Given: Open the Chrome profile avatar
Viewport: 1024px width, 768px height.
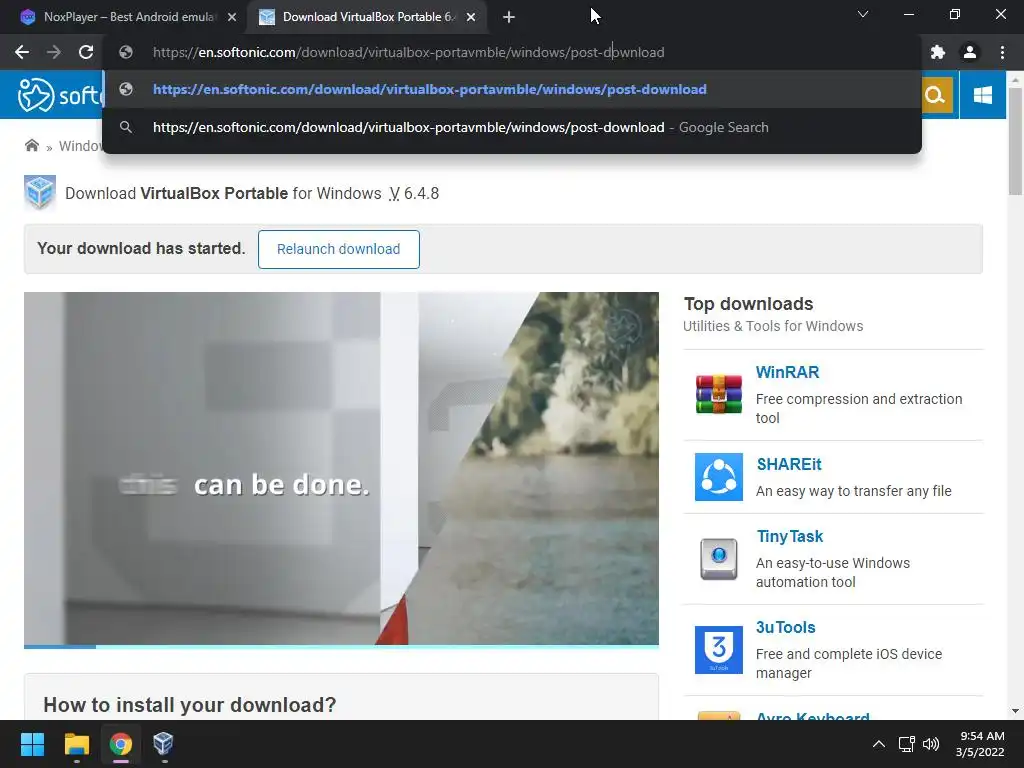Looking at the screenshot, I should click(970, 52).
